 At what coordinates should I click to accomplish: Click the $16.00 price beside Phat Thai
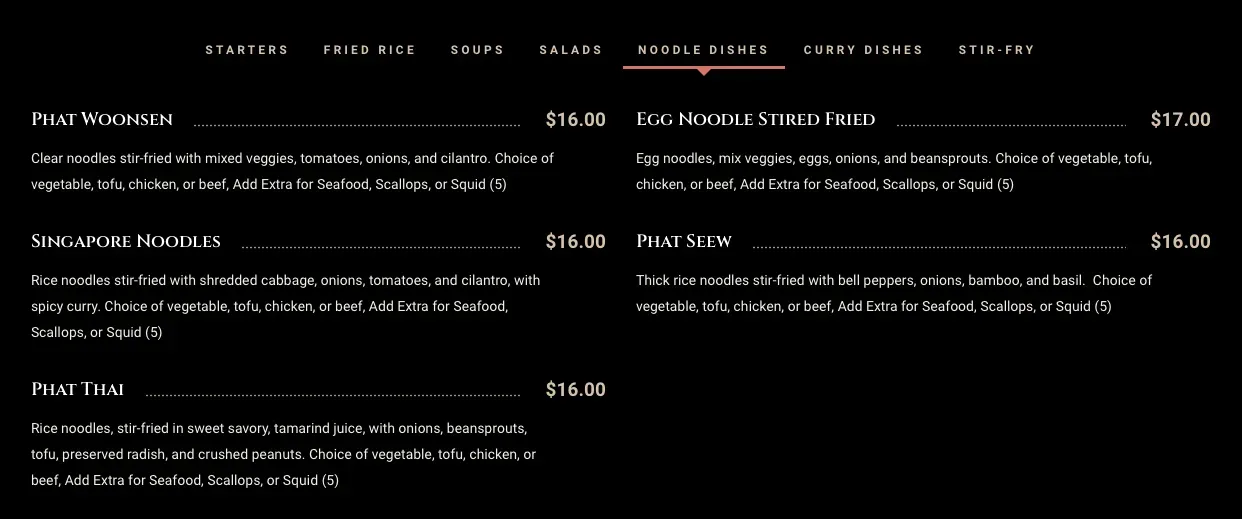tap(576, 390)
